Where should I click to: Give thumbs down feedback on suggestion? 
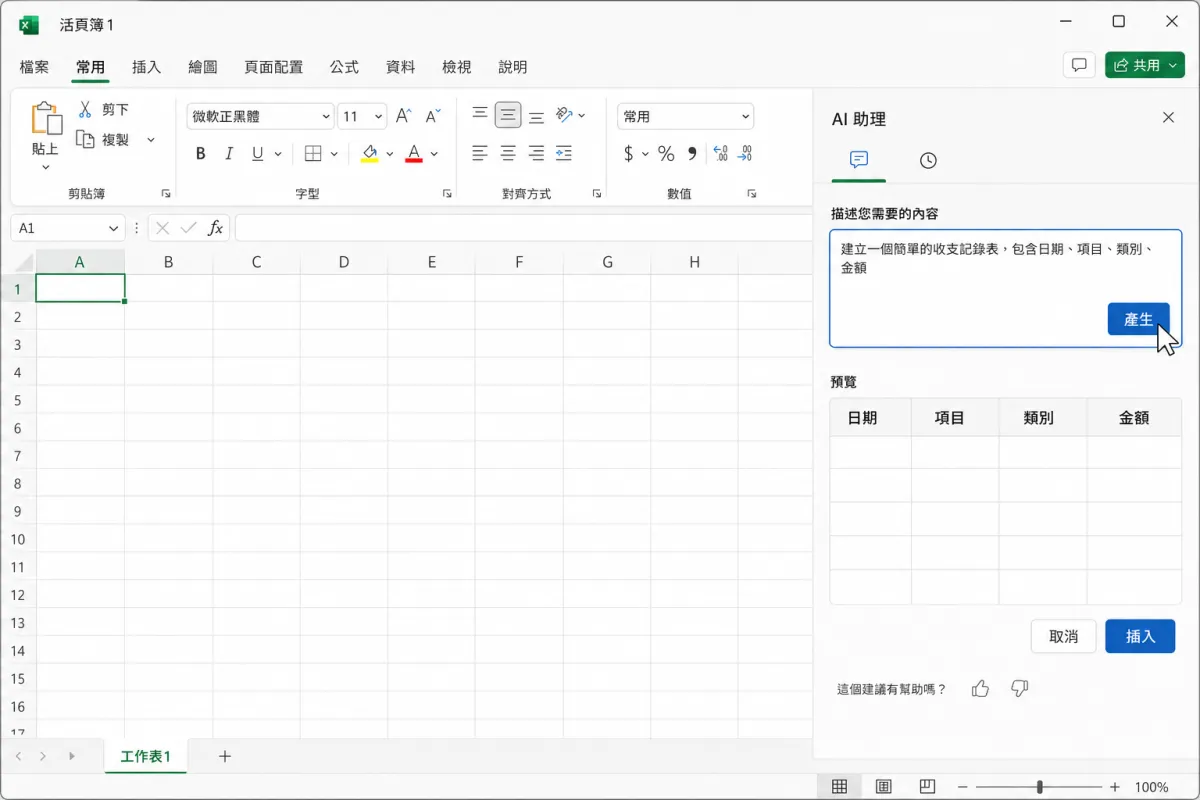coord(1019,688)
